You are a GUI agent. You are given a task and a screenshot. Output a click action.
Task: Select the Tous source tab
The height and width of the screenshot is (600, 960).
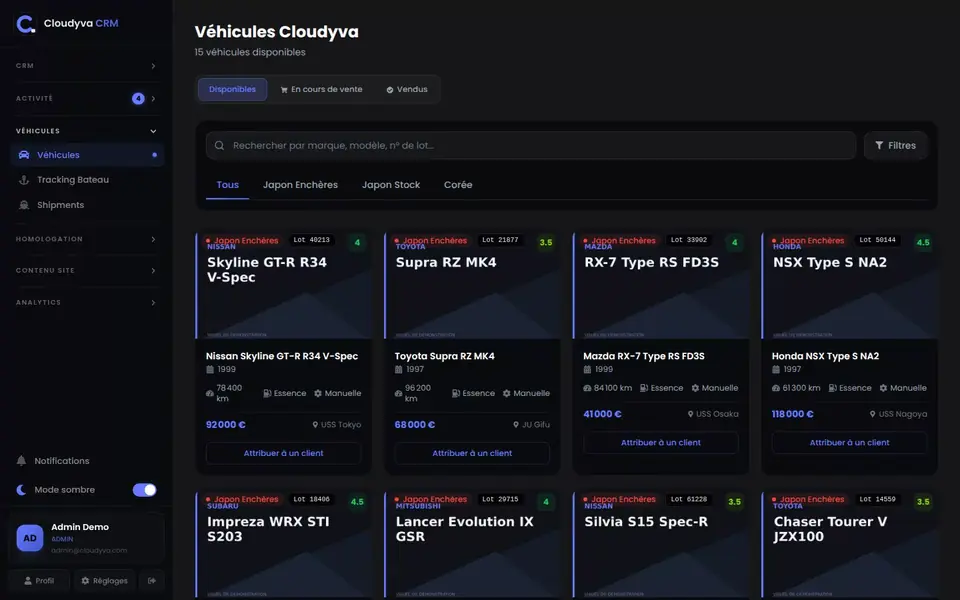click(x=227, y=185)
